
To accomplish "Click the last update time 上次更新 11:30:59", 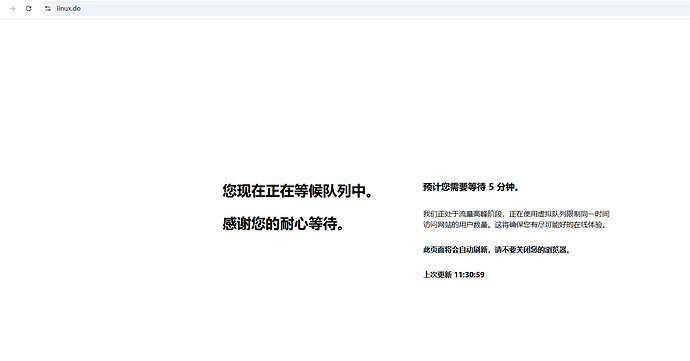I will [454, 275].
